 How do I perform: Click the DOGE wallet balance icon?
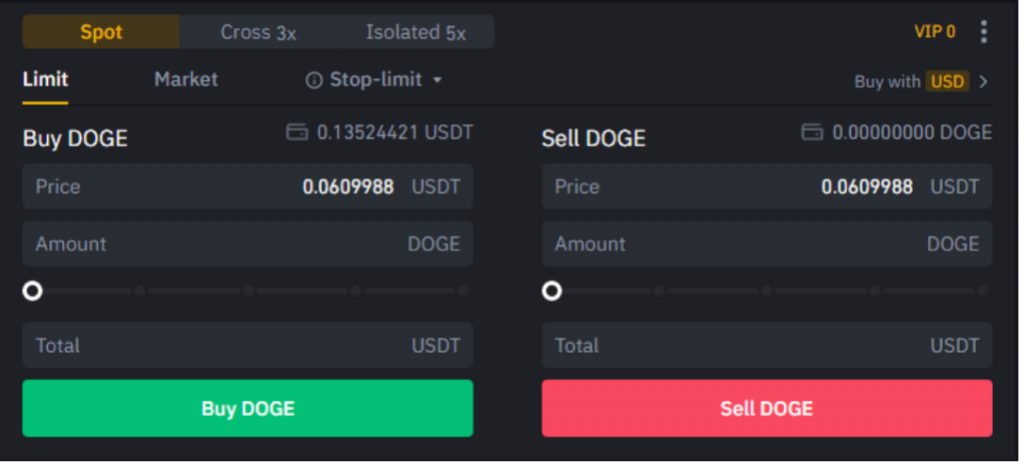pyautogui.click(x=812, y=133)
